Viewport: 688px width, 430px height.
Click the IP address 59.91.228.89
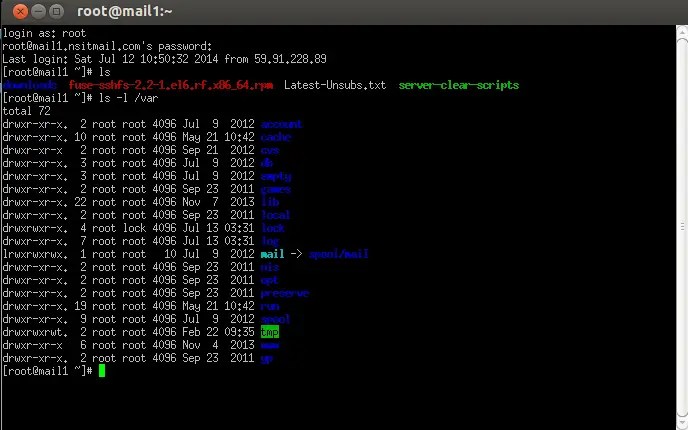coord(290,59)
